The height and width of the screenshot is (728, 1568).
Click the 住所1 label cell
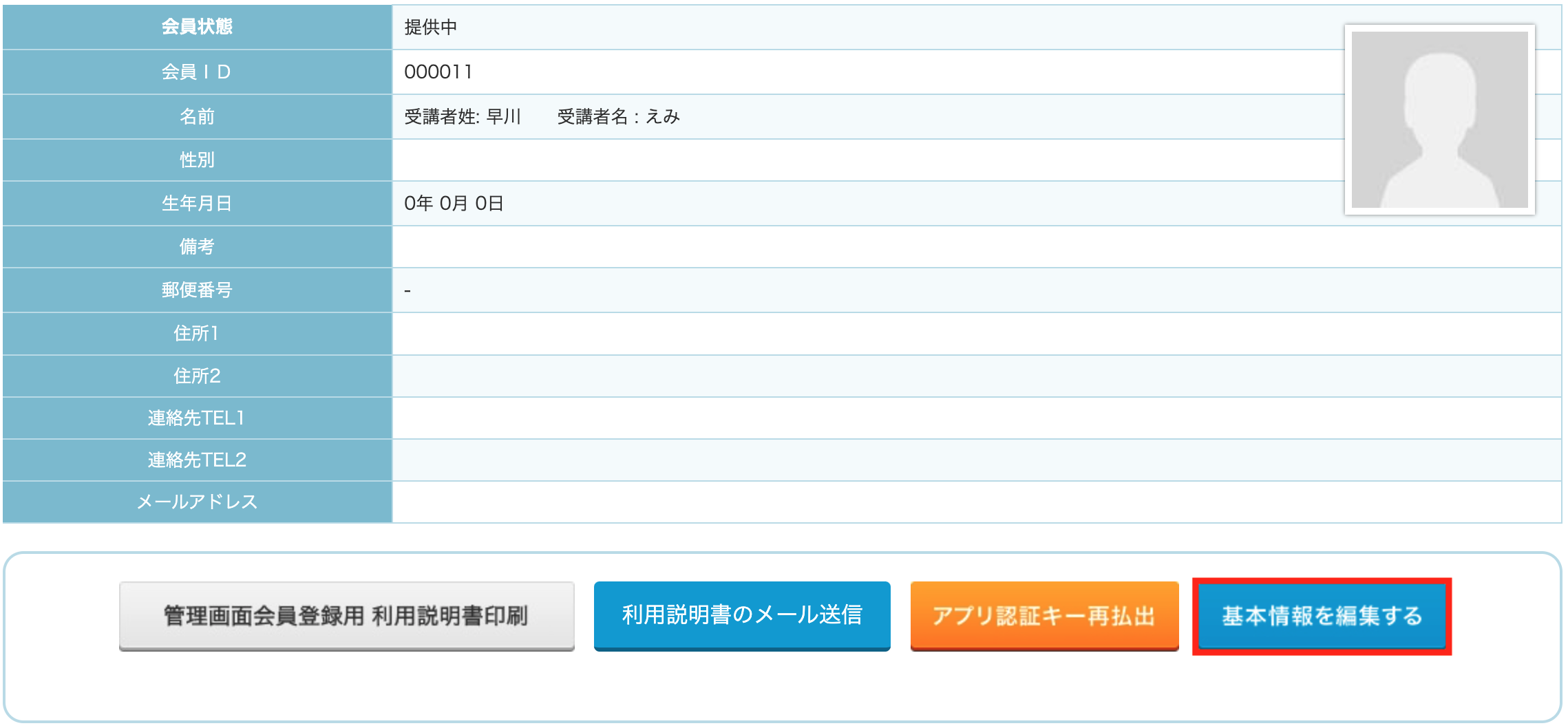197,333
